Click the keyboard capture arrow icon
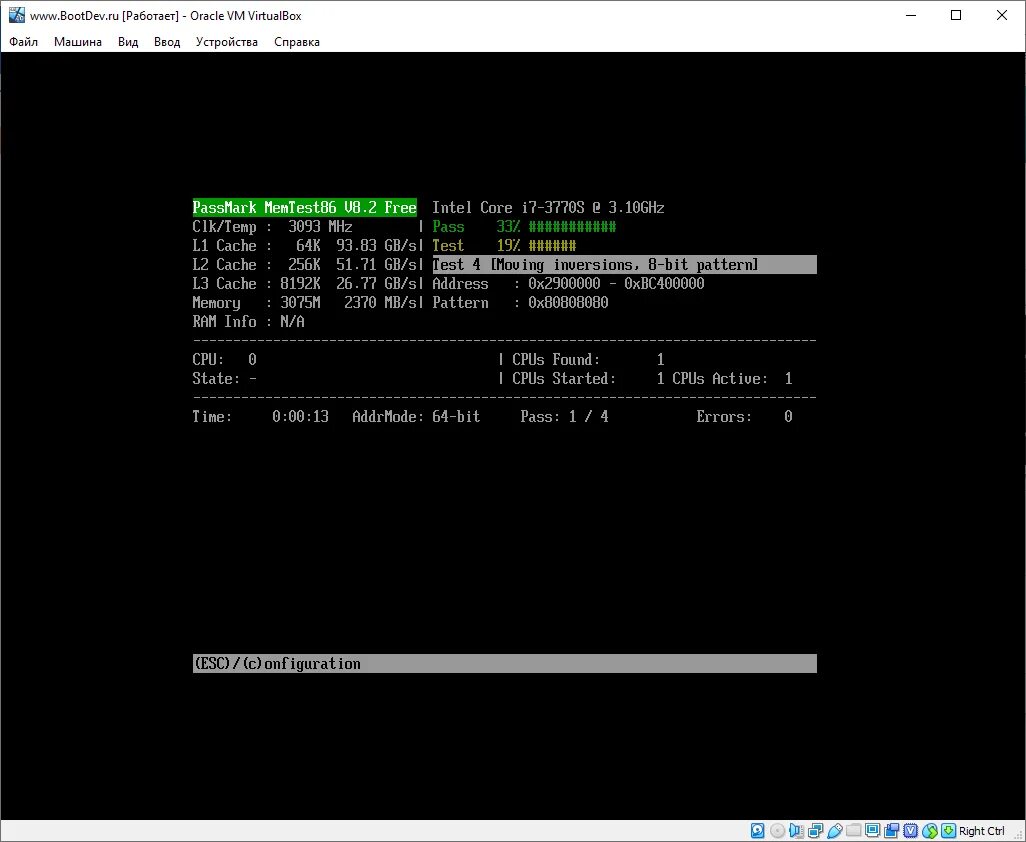1026x842 pixels. tap(949, 831)
